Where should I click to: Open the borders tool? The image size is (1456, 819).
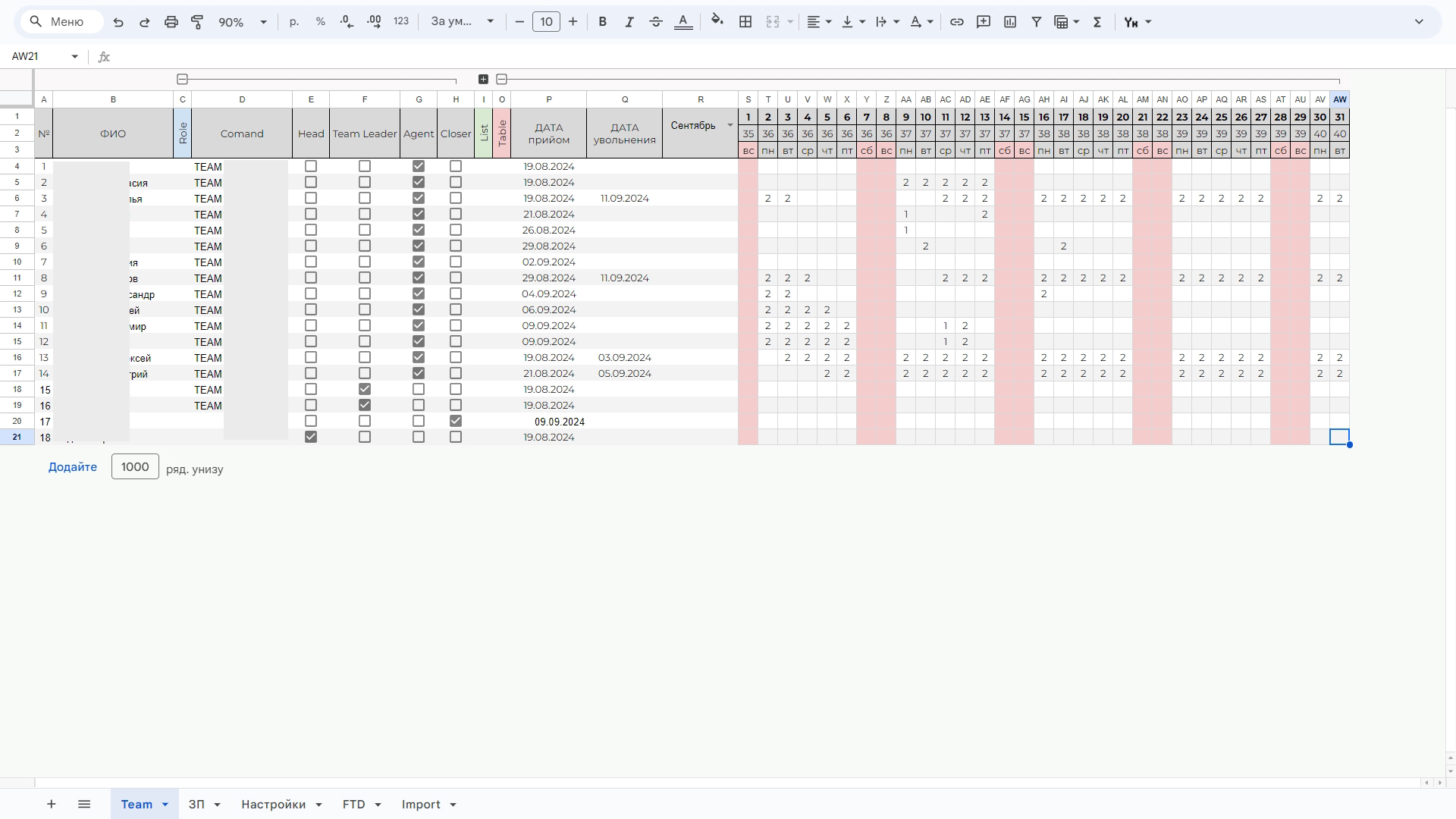click(745, 22)
